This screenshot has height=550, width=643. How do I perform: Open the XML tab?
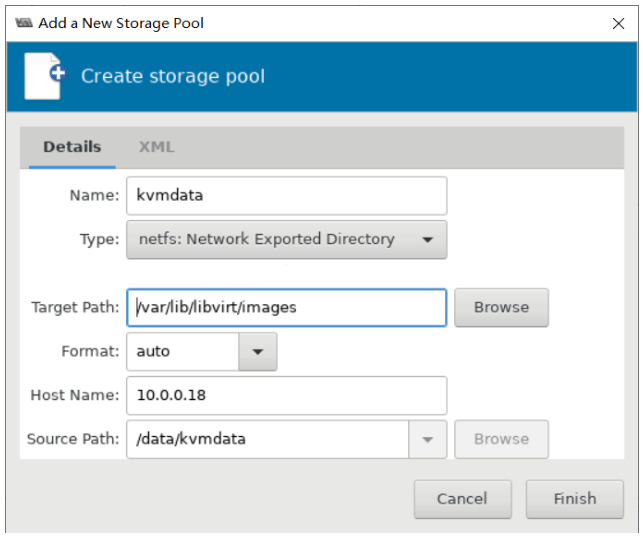click(x=156, y=147)
